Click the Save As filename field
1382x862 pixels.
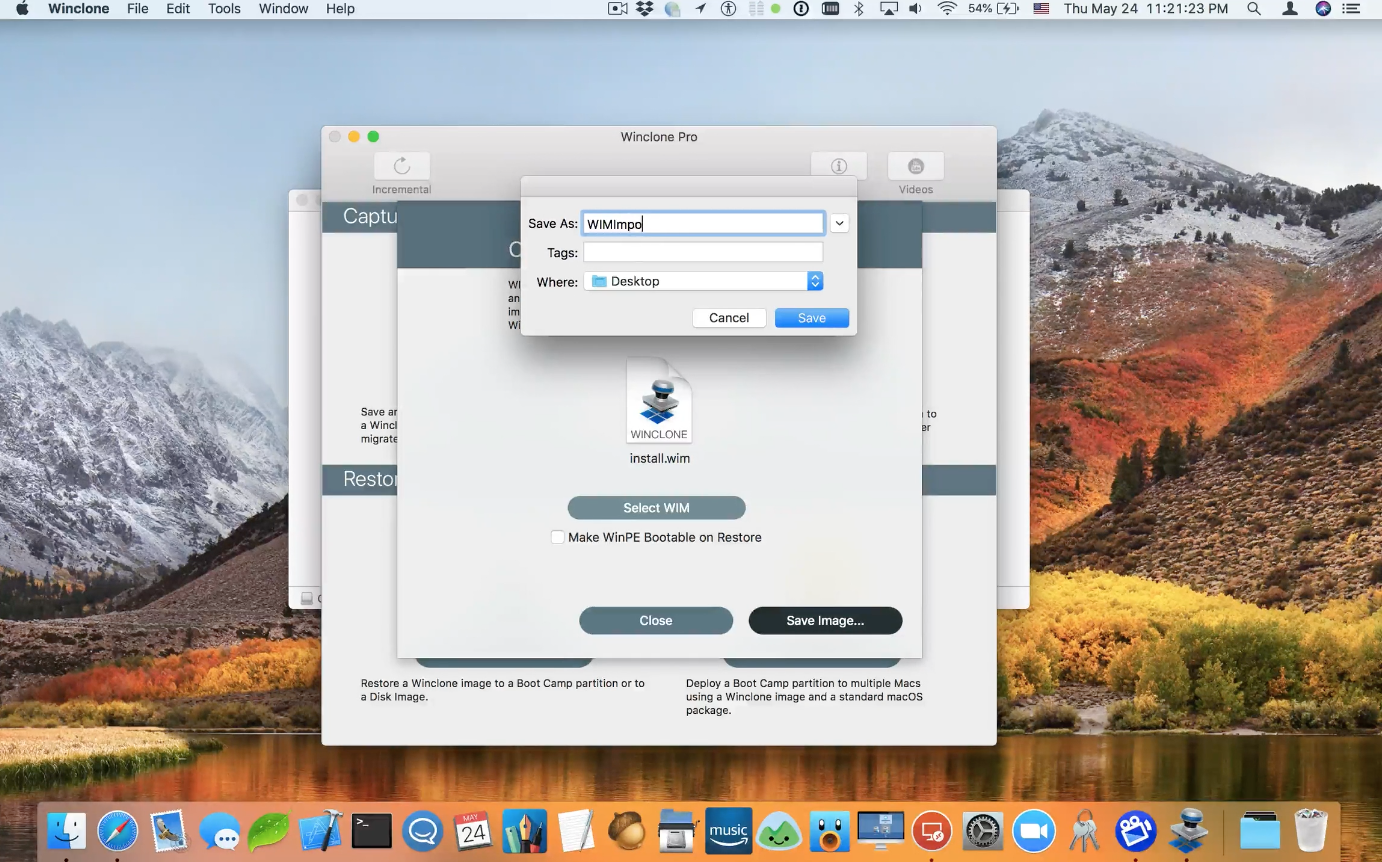[x=703, y=224]
